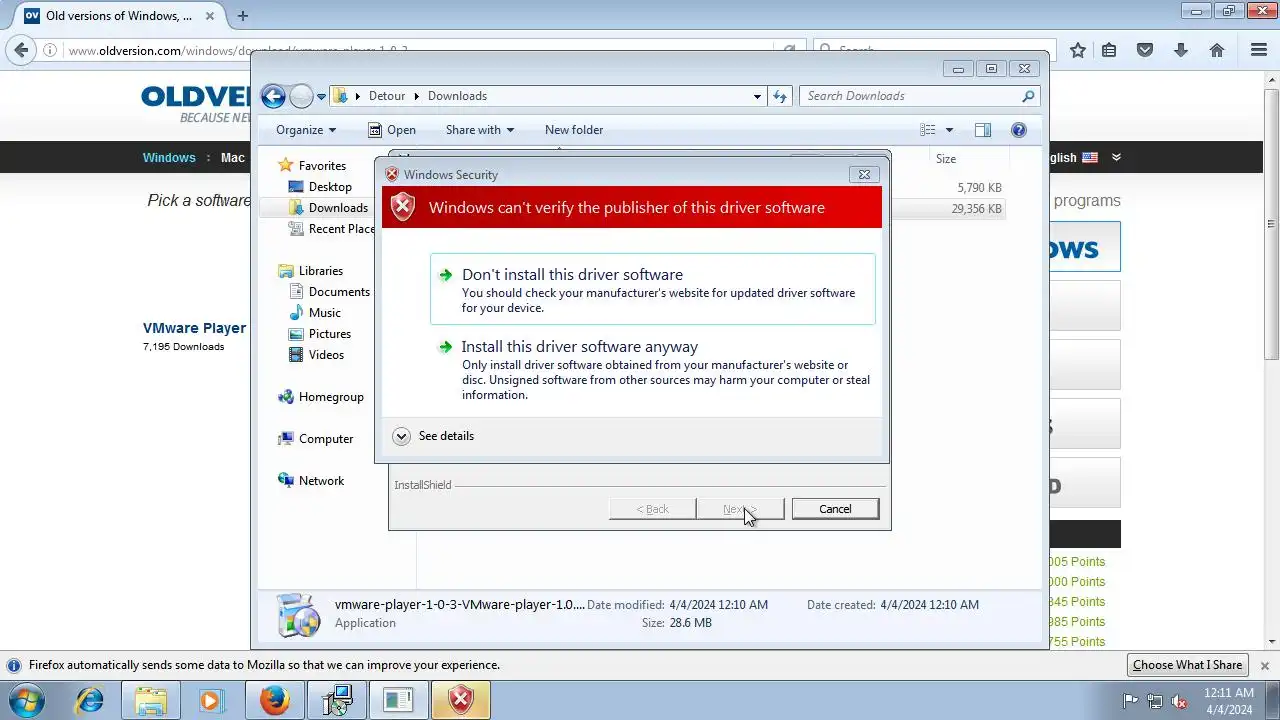The height and width of the screenshot is (720, 1280).
Task: Open the Videos library
Action: coord(316,355)
